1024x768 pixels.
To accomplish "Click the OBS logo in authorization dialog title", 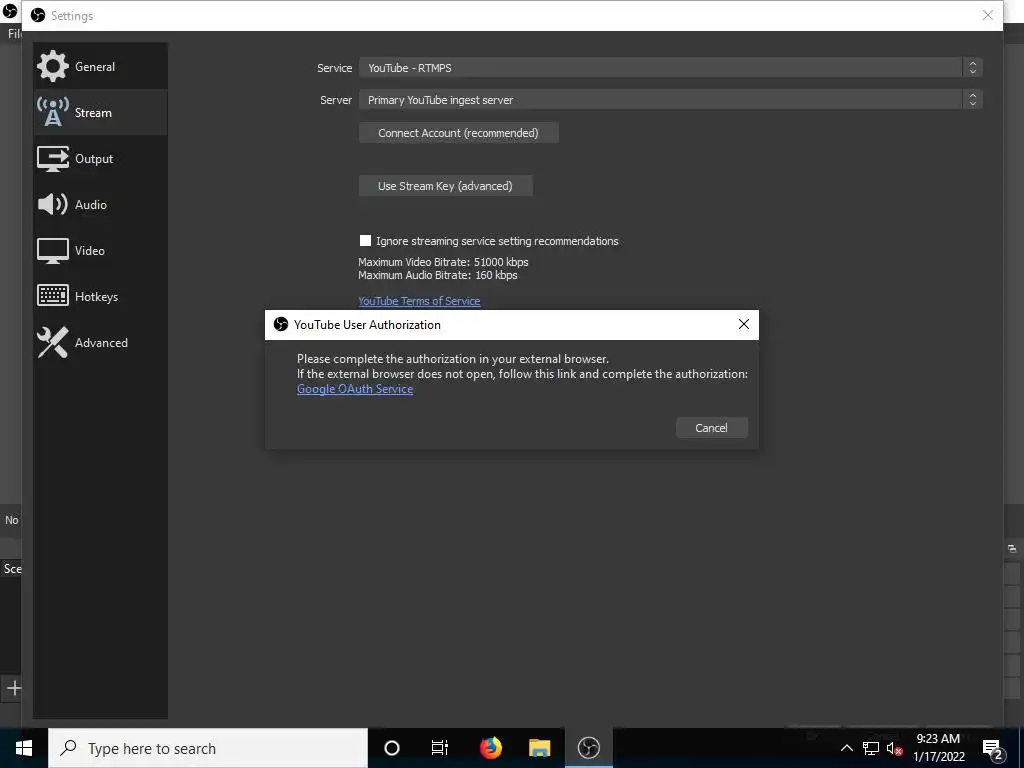I will click(x=281, y=325).
